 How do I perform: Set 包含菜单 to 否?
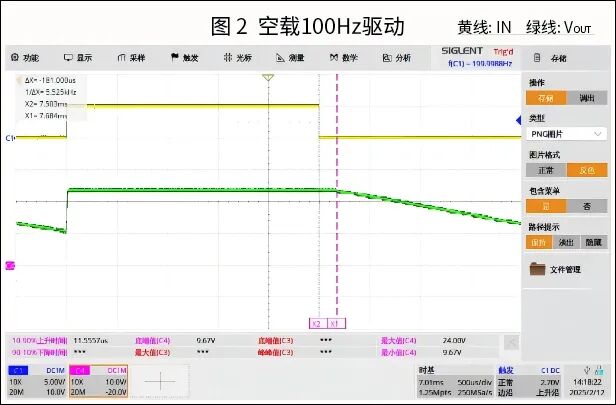(x=587, y=206)
